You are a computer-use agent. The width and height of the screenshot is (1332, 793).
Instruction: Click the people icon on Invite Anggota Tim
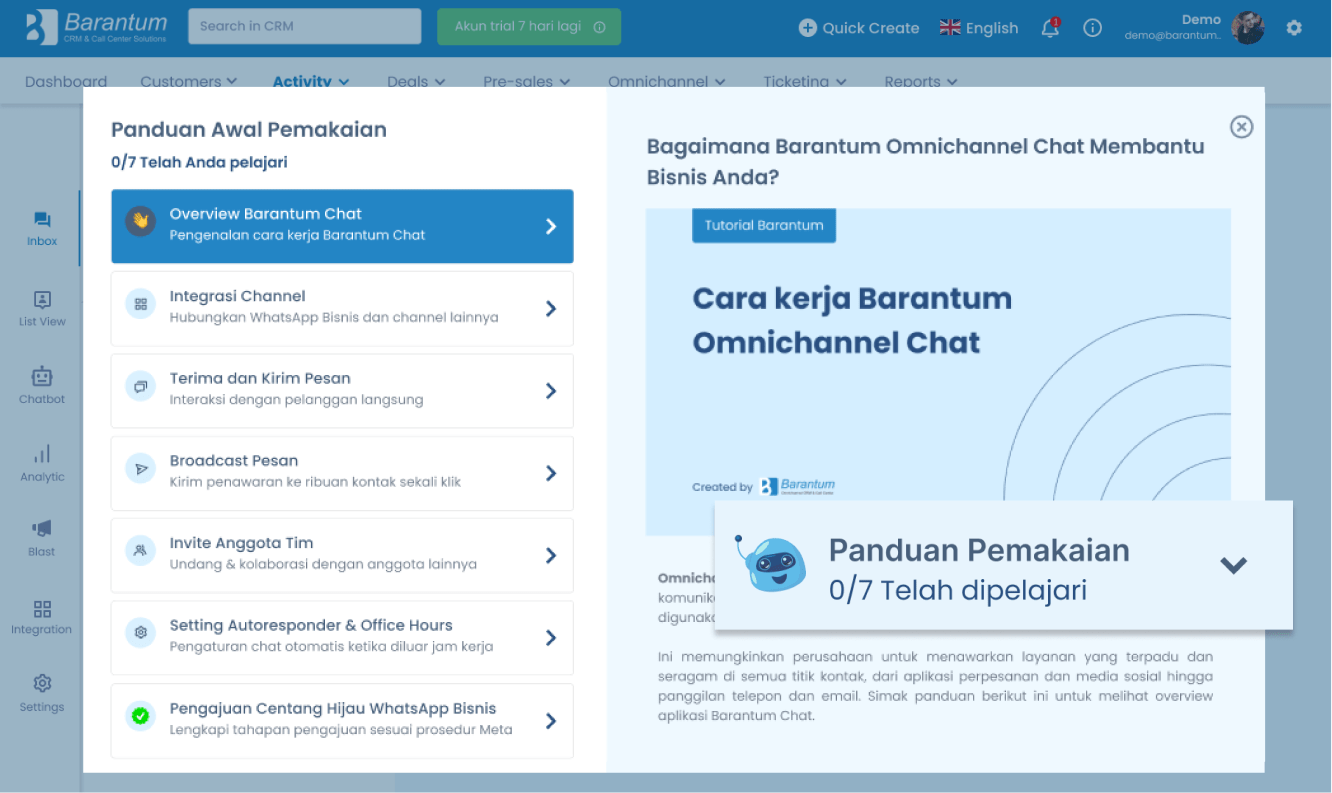tap(140, 550)
